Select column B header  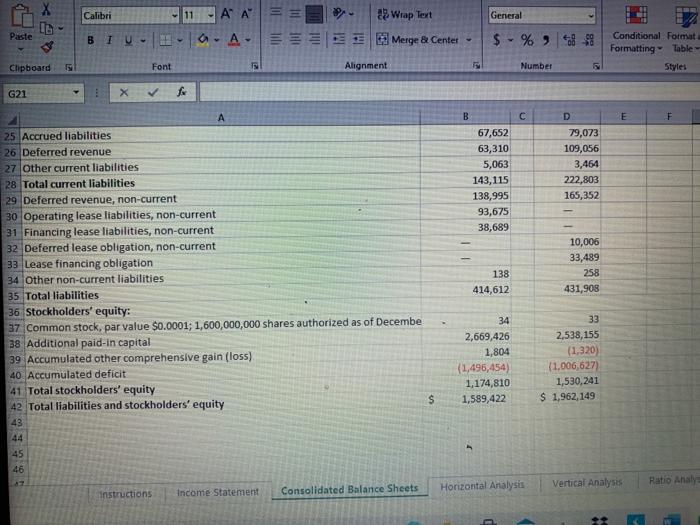click(x=466, y=117)
